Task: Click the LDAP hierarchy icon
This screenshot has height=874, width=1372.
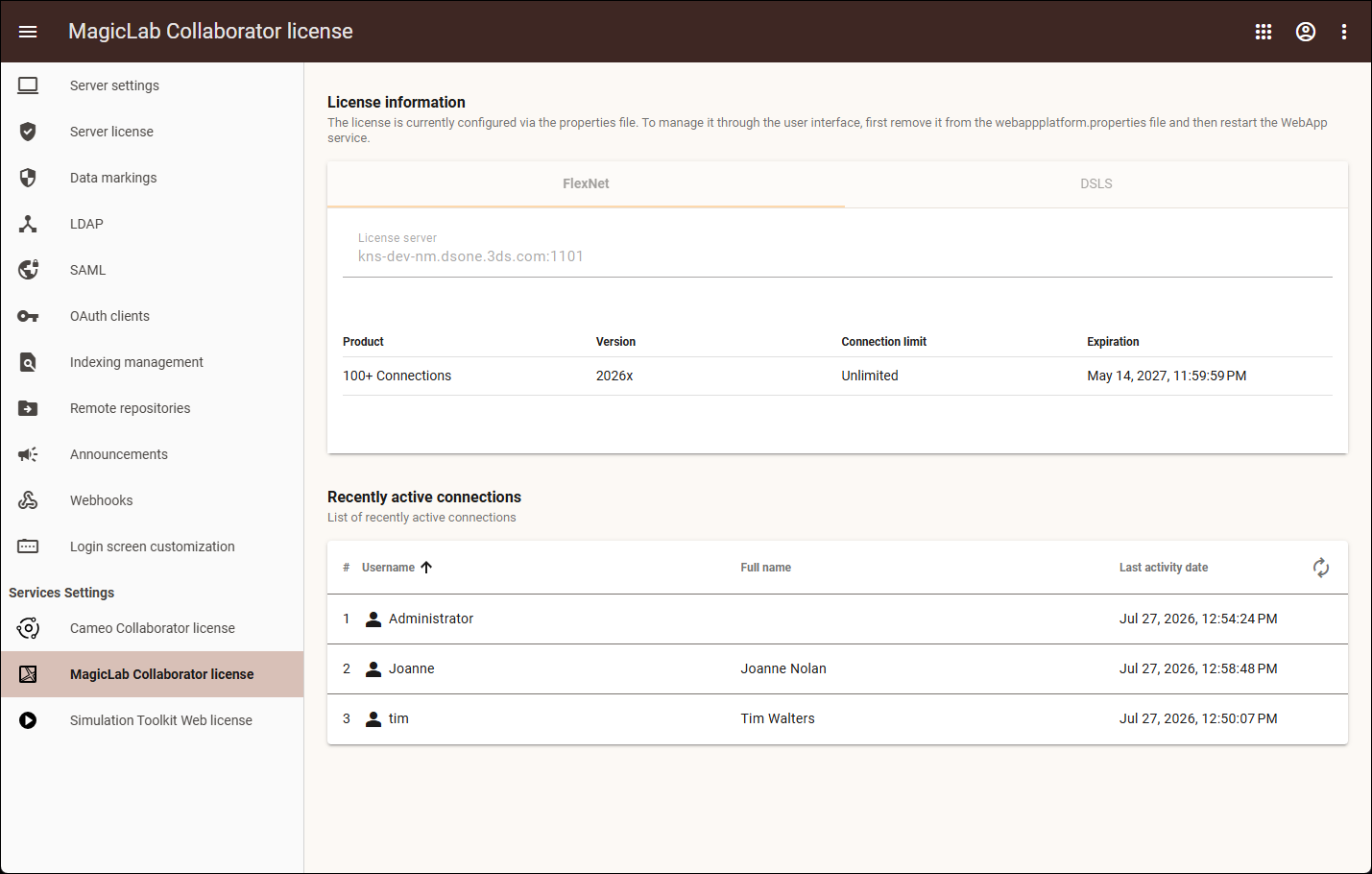Action: 28,224
